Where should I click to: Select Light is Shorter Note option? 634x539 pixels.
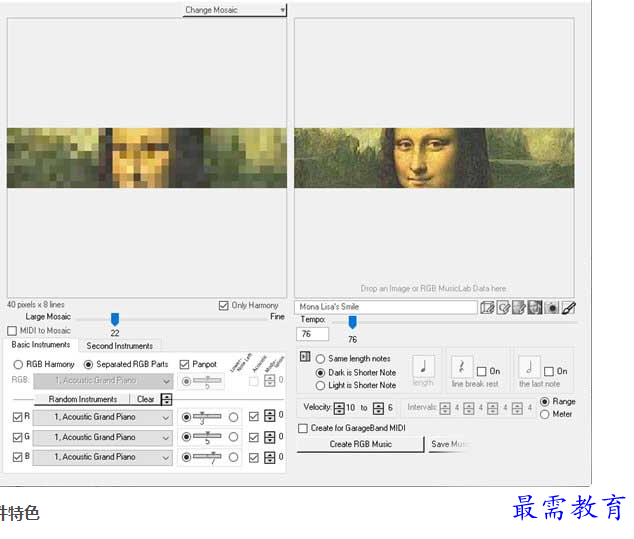pyautogui.click(x=320, y=386)
